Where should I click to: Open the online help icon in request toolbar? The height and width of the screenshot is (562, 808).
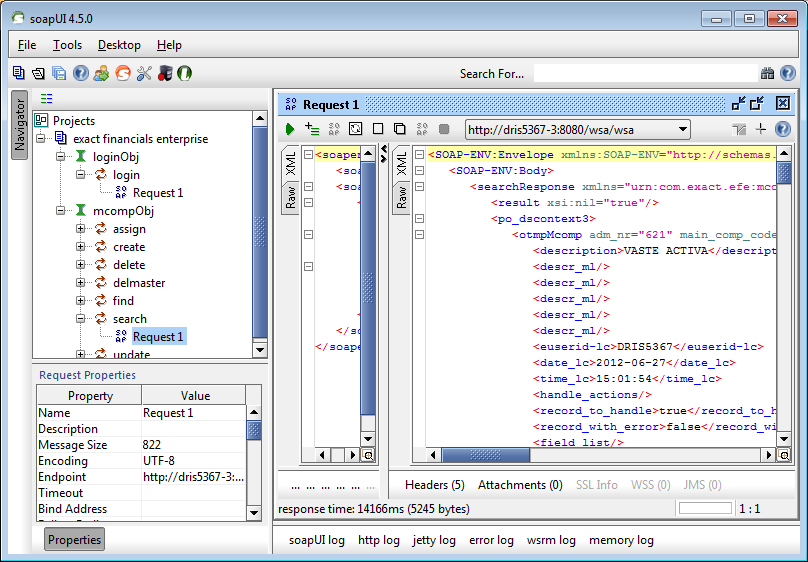(x=783, y=129)
